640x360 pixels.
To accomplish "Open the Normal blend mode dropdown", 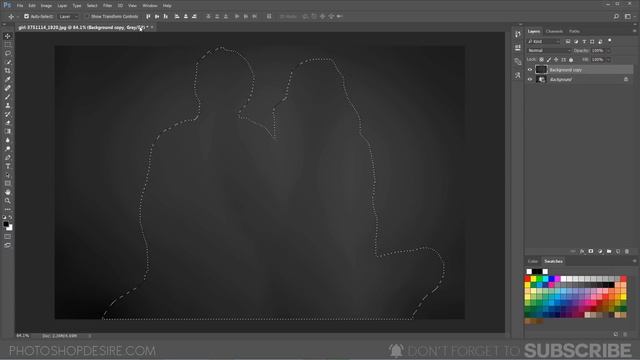I will 549,51.
